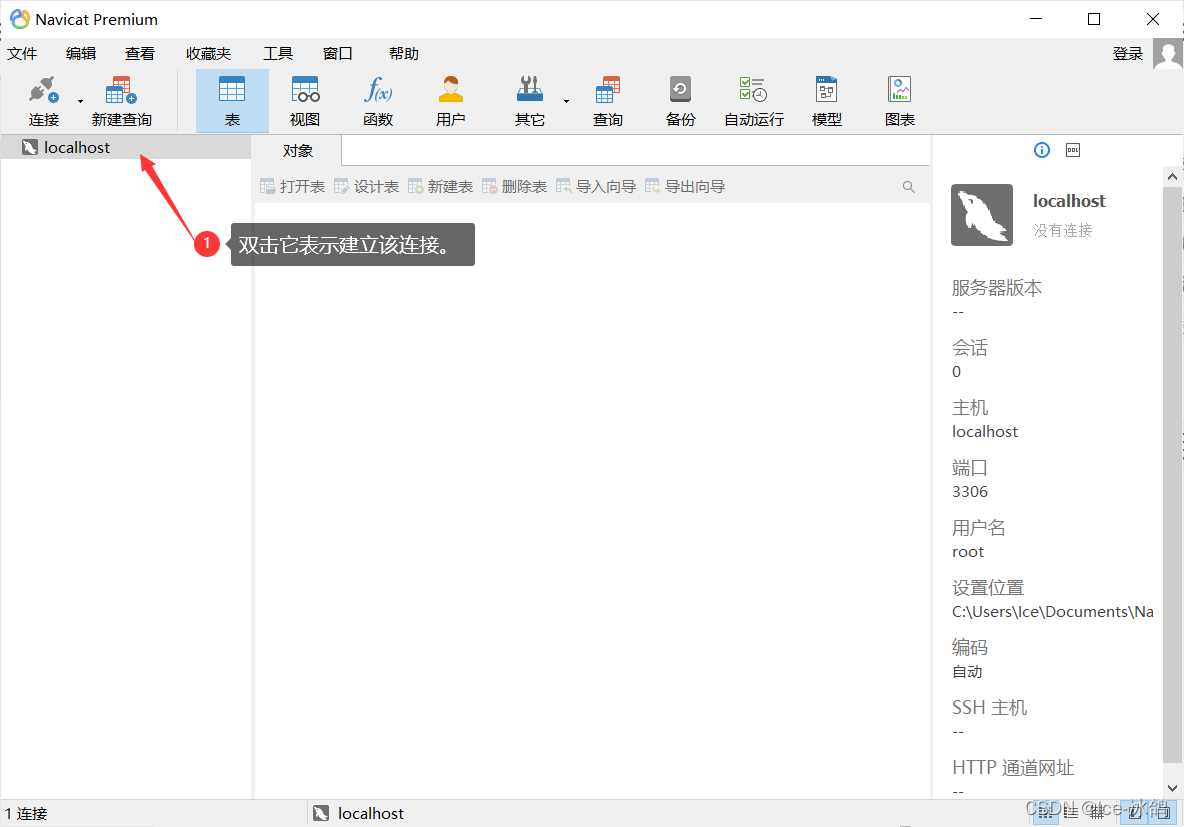Click the 打开表 button

click(292, 187)
